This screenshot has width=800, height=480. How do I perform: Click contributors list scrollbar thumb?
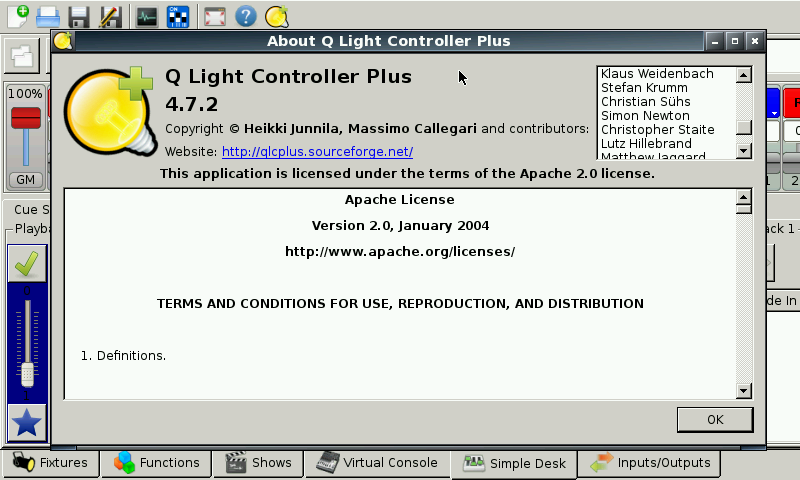coord(744,128)
